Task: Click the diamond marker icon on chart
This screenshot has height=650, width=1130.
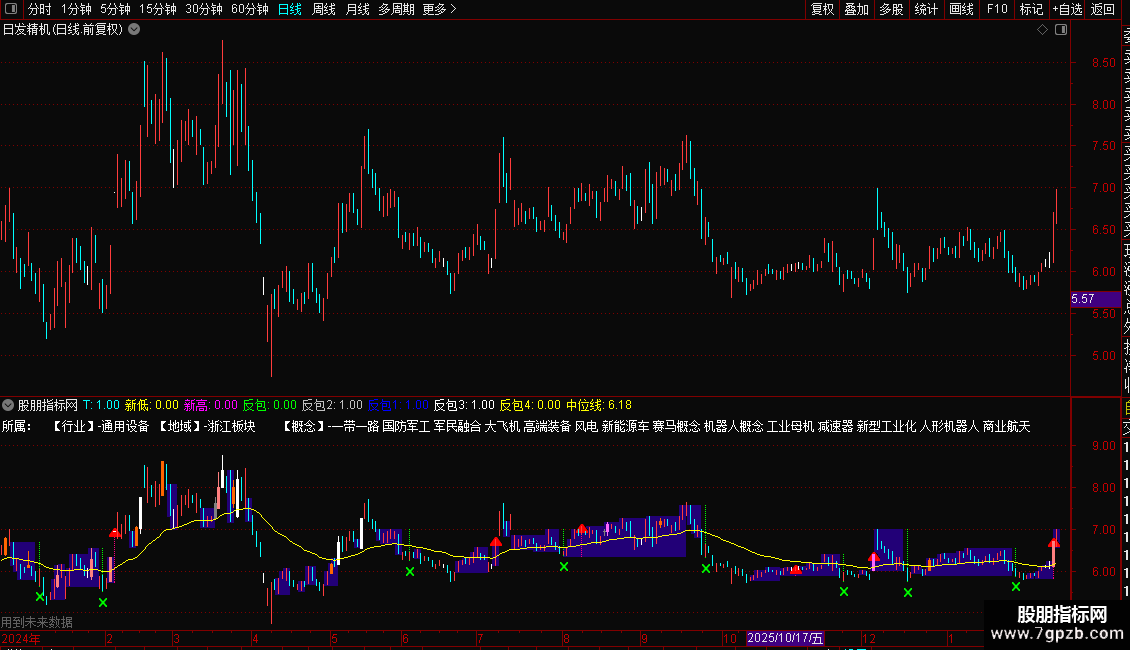Action: [1042, 30]
